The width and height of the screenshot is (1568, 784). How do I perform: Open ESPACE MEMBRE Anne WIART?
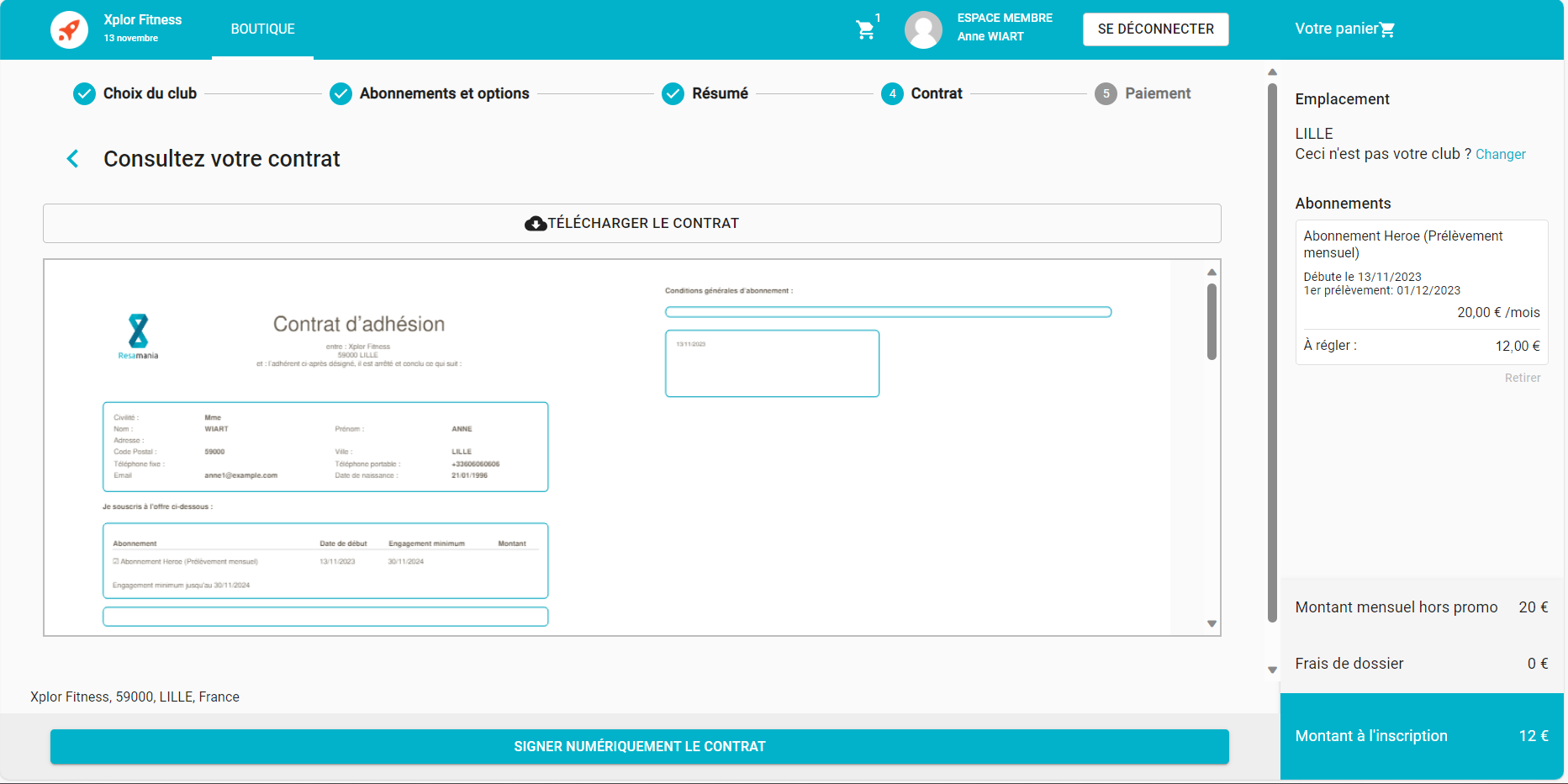point(1005,27)
